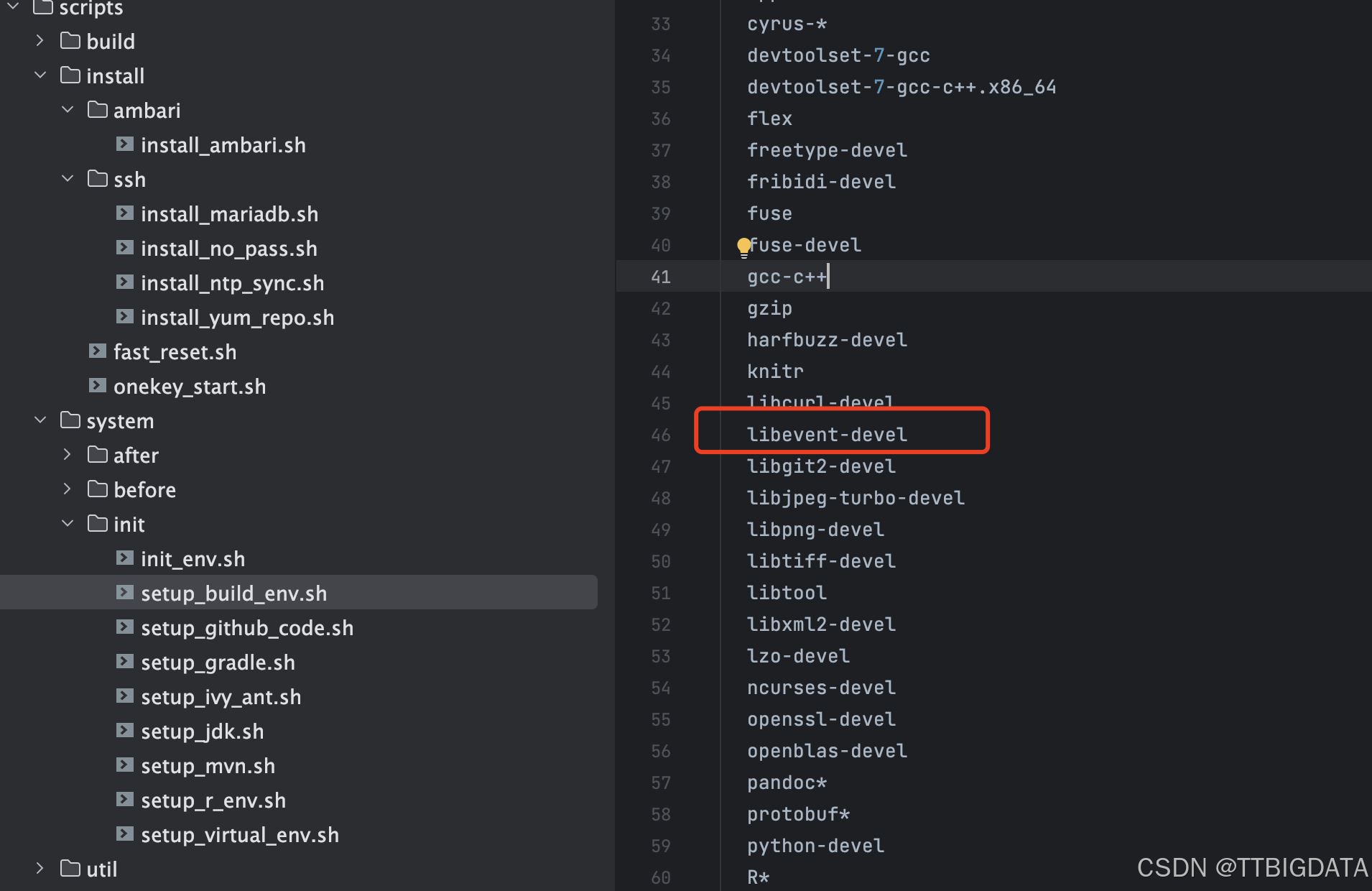The width and height of the screenshot is (1372, 891).
Task: Collapse the system folder chevron
Action: 40,420
